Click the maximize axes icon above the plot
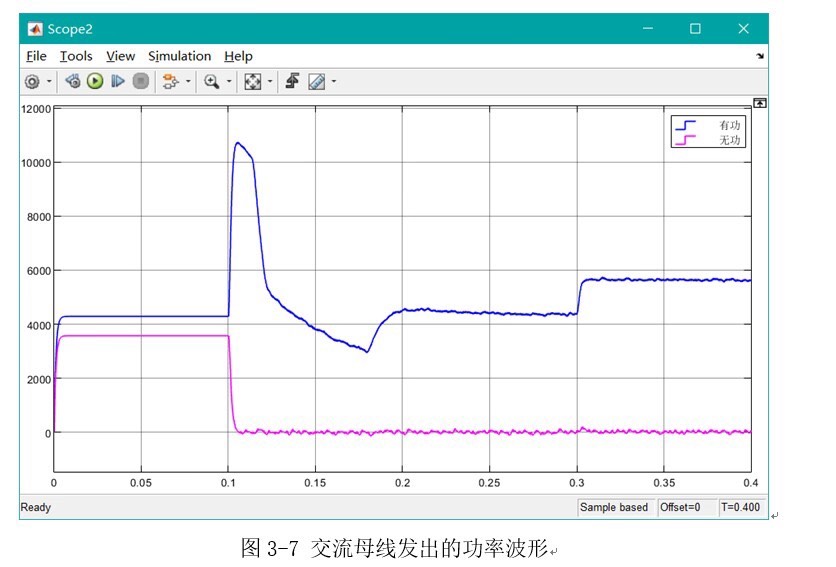Image resolution: width=836 pixels, height=567 pixels. pos(760,103)
